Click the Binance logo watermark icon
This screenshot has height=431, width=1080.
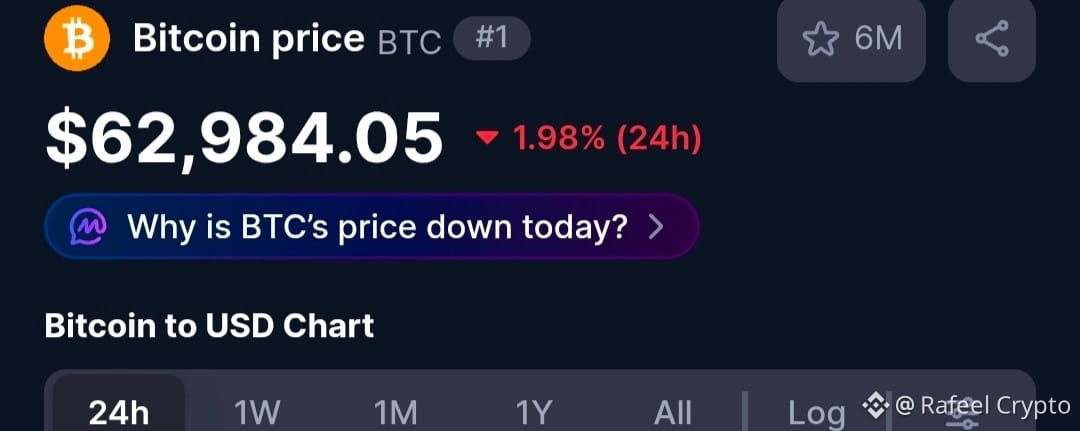[876, 405]
